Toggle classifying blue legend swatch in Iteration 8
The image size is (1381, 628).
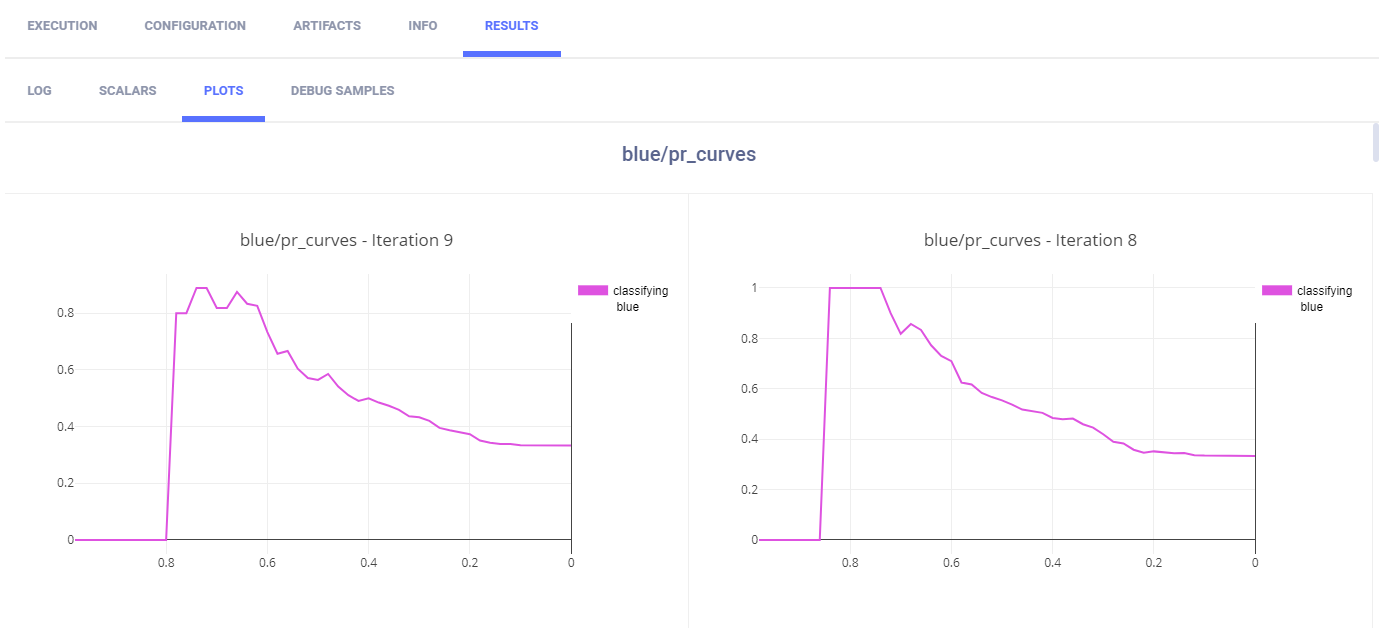(x=1277, y=291)
